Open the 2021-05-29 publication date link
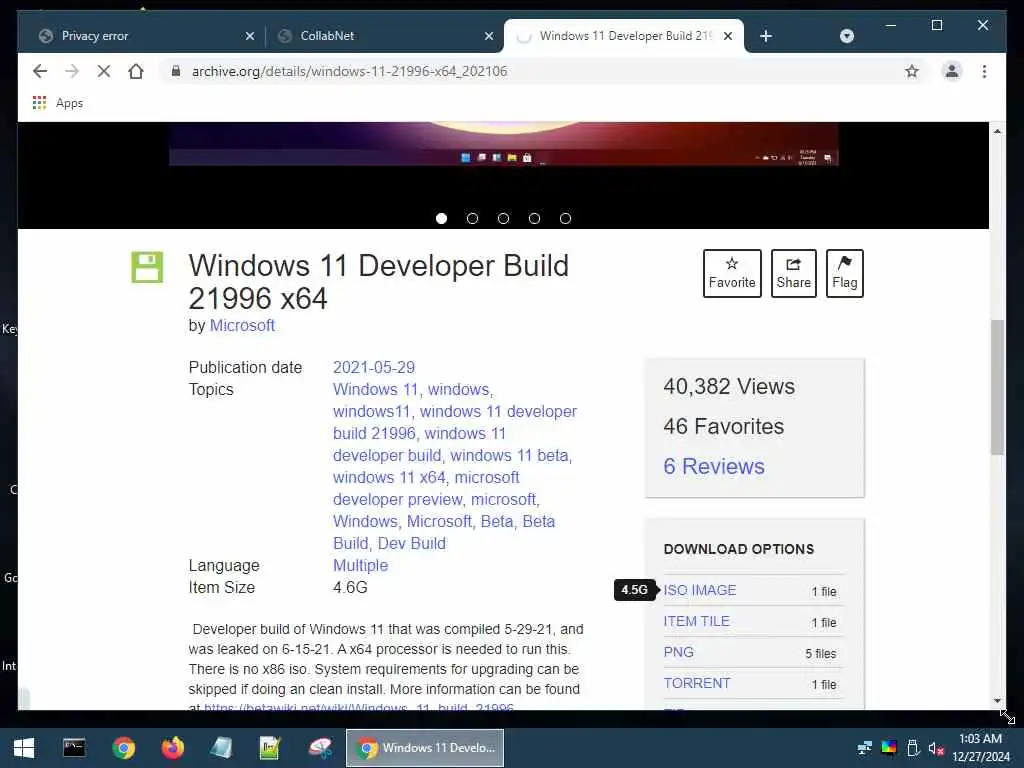The width and height of the screenshot is (1024, 768). click(374, 367)
